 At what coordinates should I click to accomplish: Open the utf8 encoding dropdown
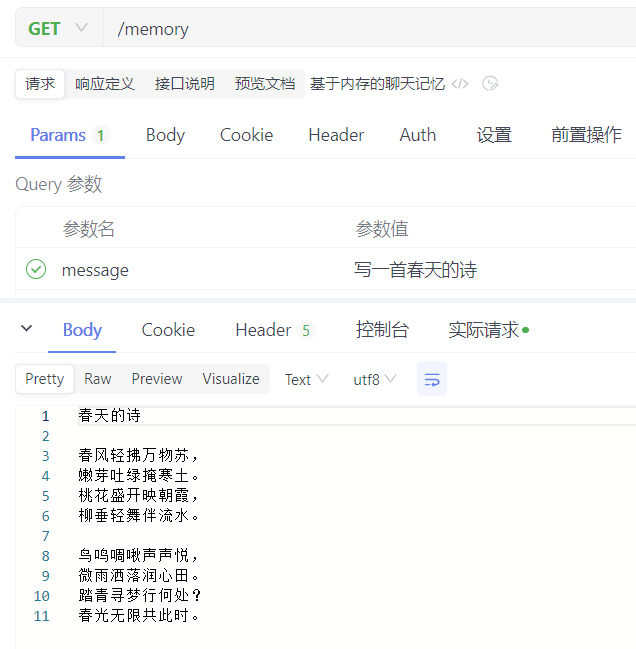click(375, 379)
